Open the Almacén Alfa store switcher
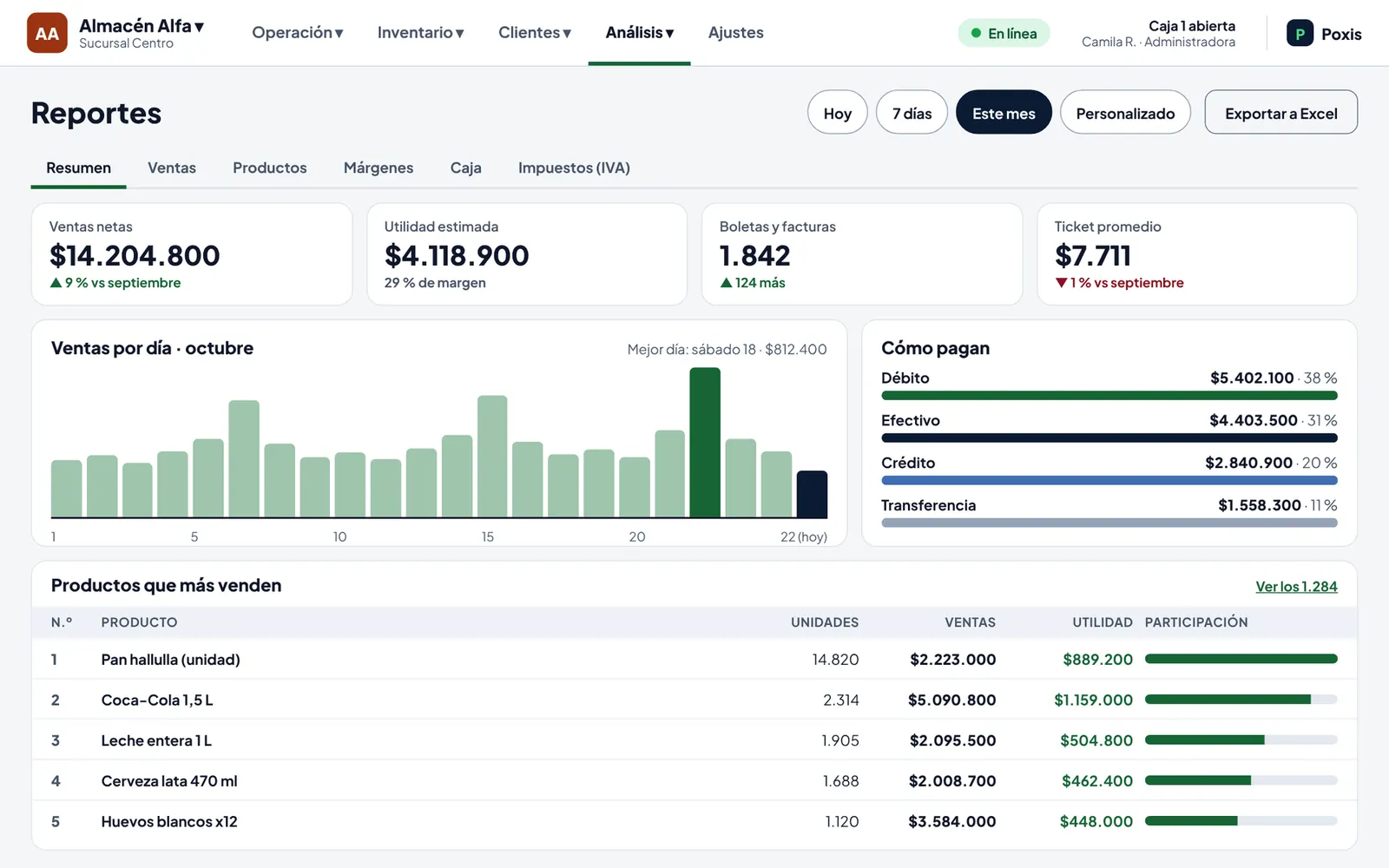1389x868 pixels. (x=142, y=33)
